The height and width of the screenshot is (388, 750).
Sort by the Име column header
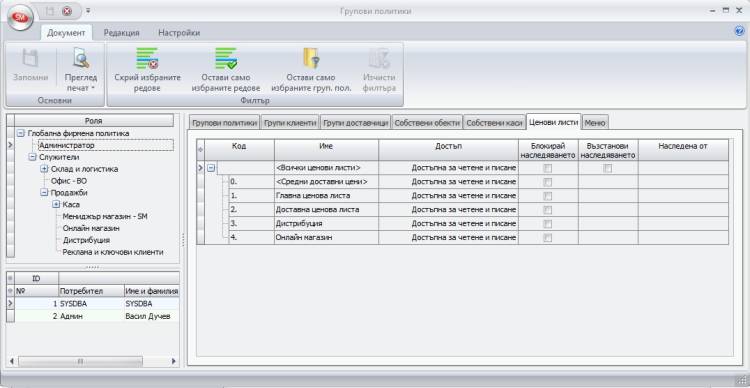(x=326, y=150)
